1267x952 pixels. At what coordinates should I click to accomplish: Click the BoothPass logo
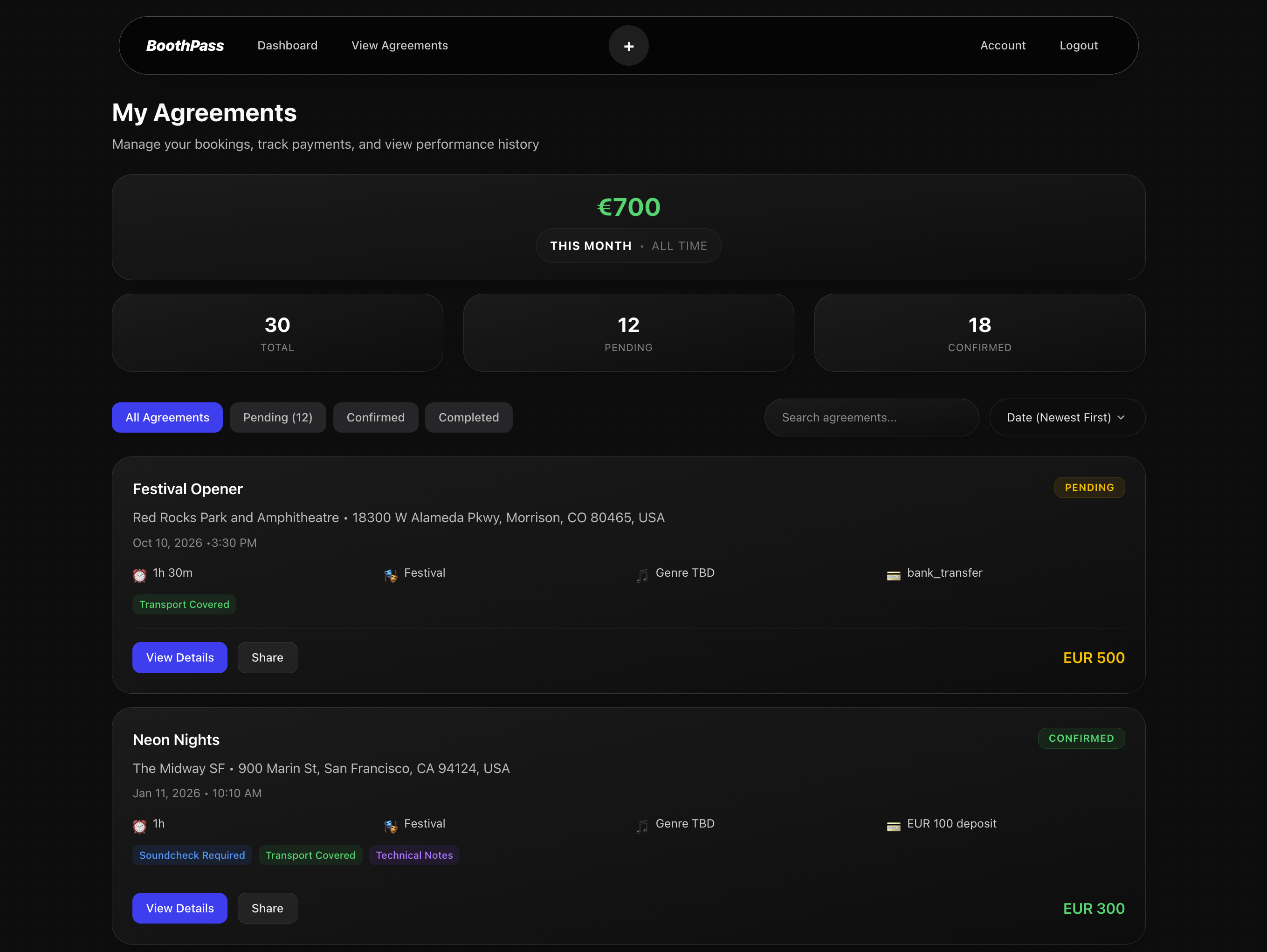pyautogui.click(x=185, y=45)
